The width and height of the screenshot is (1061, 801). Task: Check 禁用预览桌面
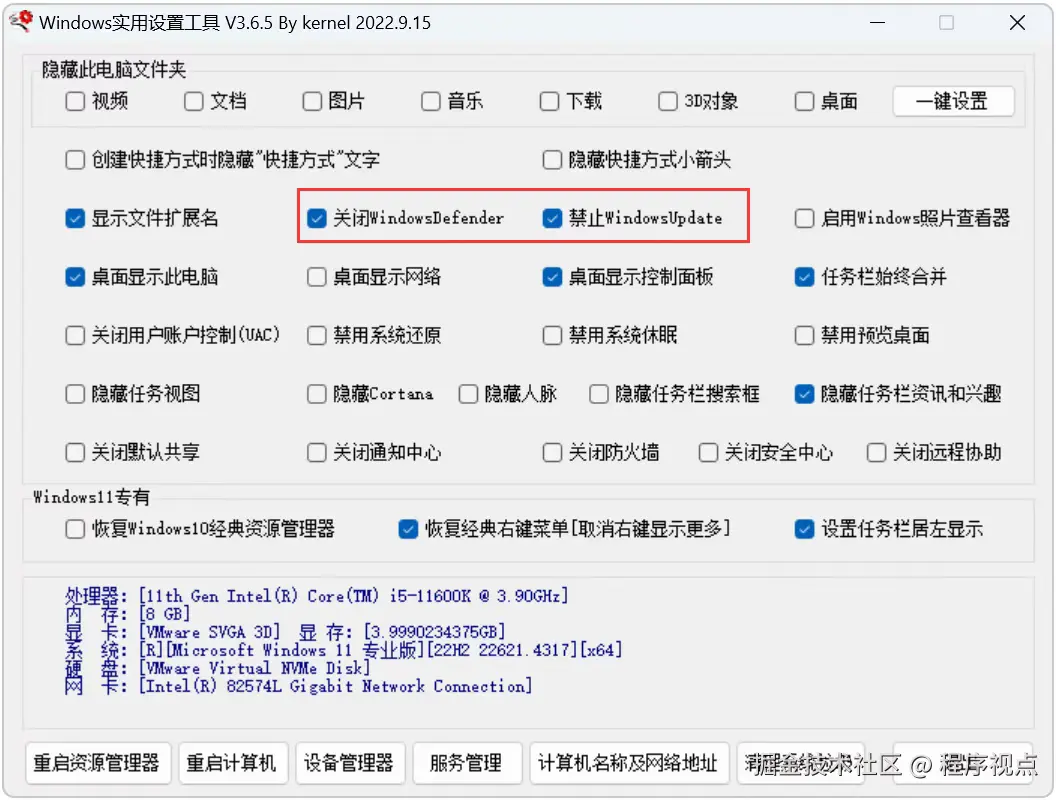[804, 336]
